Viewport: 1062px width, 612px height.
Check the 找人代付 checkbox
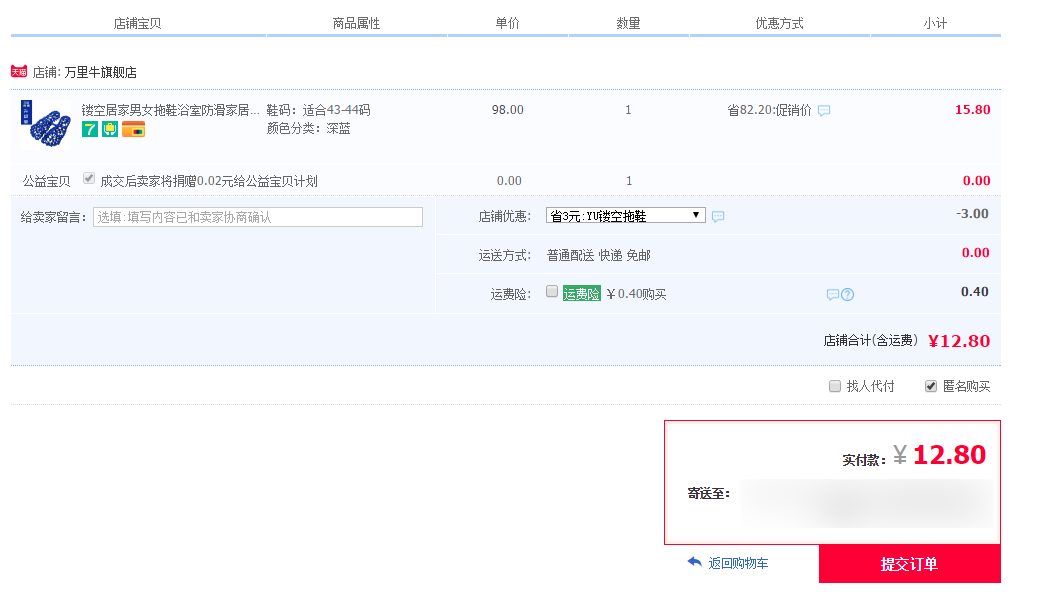coord(835,386)
